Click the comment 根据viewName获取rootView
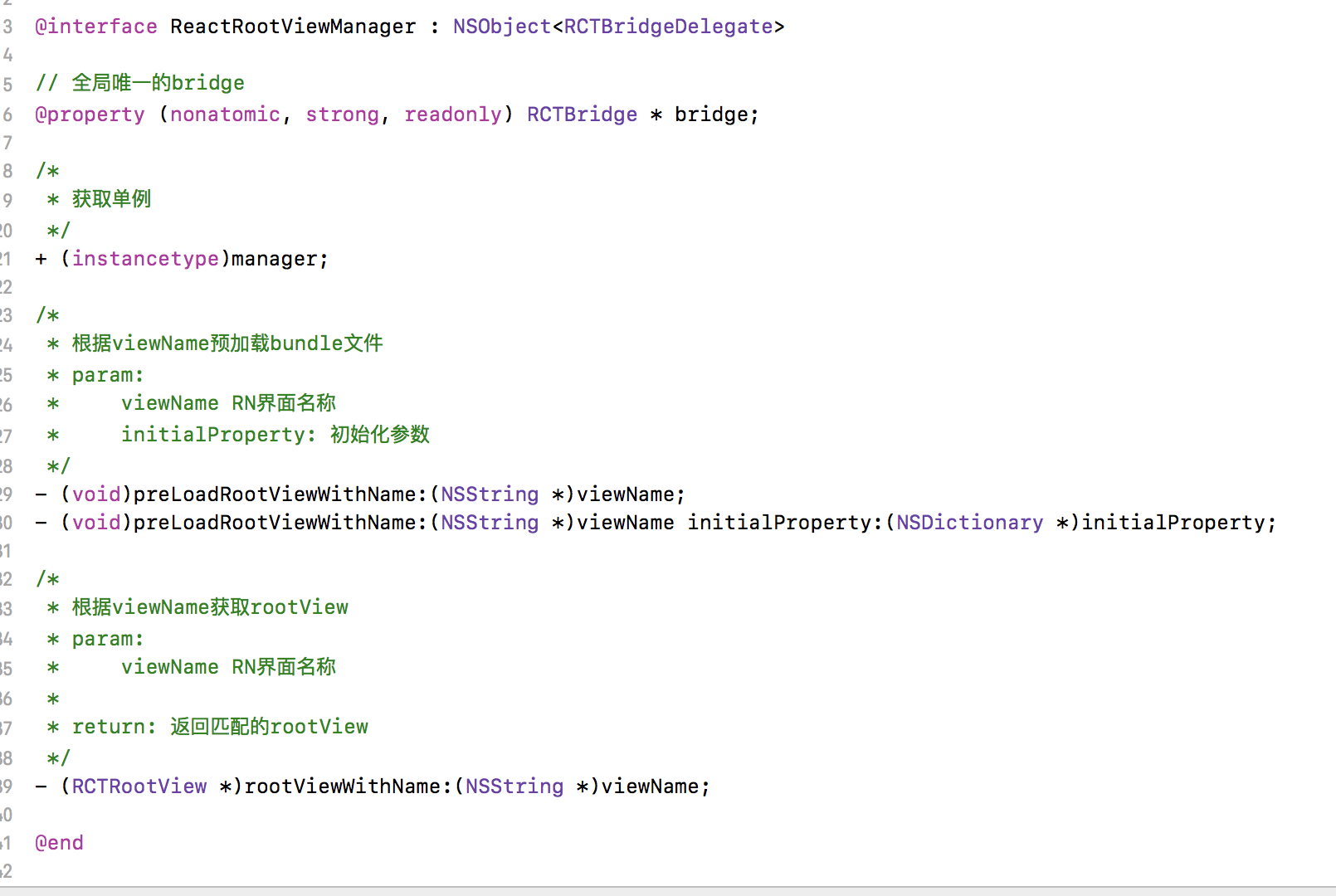Image resolution: width=1336 pixels, height=896 pixels. [x=210, y=607]
